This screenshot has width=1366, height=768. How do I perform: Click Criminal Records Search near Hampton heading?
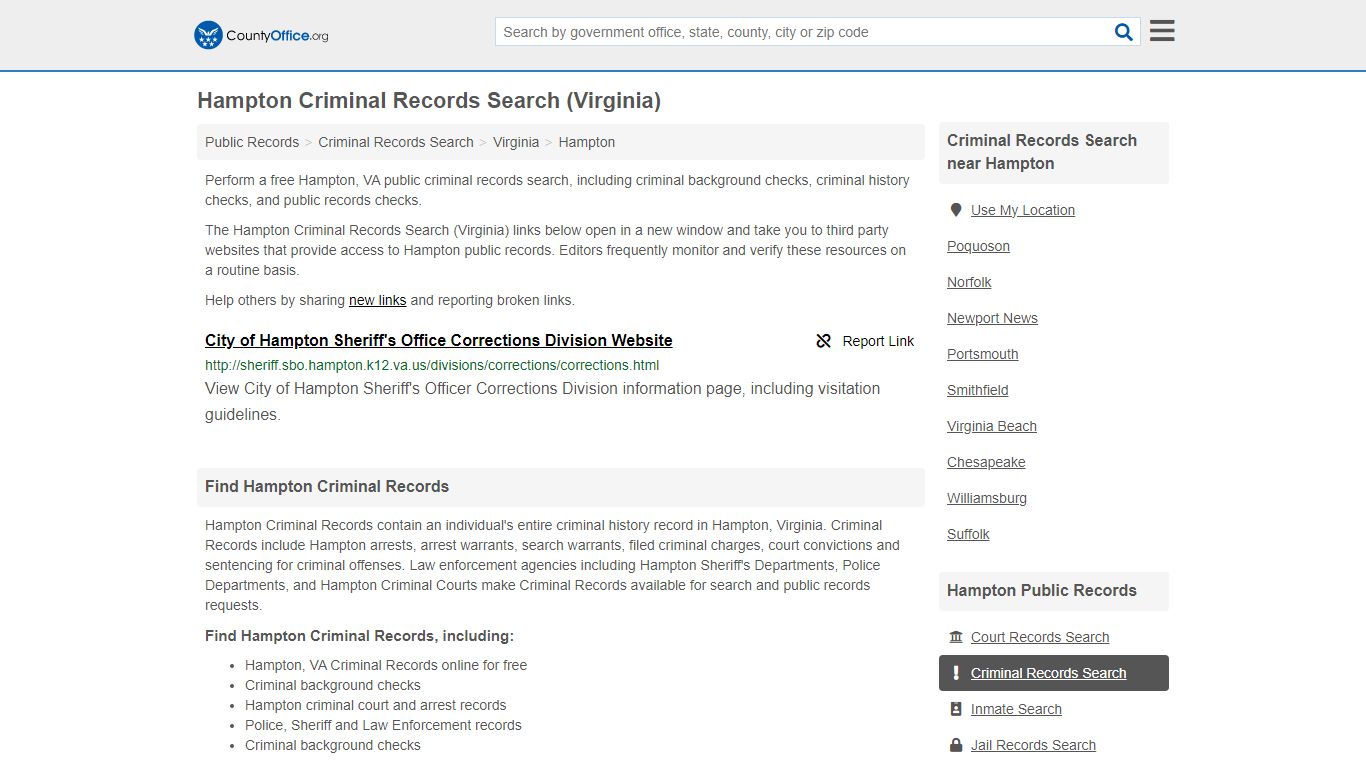[x=1042, y=152]
